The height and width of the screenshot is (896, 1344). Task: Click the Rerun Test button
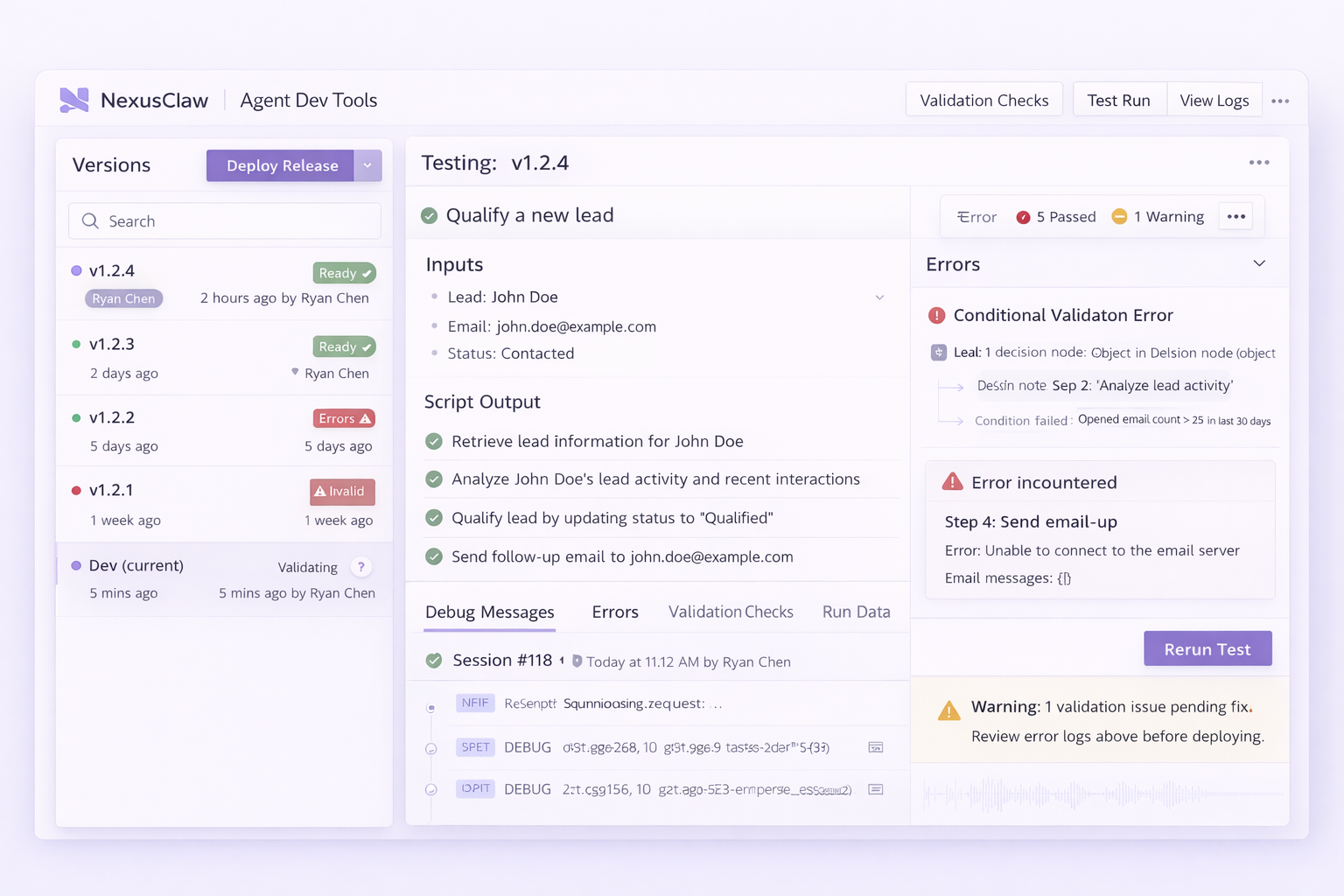click(x=1207, y=648)
